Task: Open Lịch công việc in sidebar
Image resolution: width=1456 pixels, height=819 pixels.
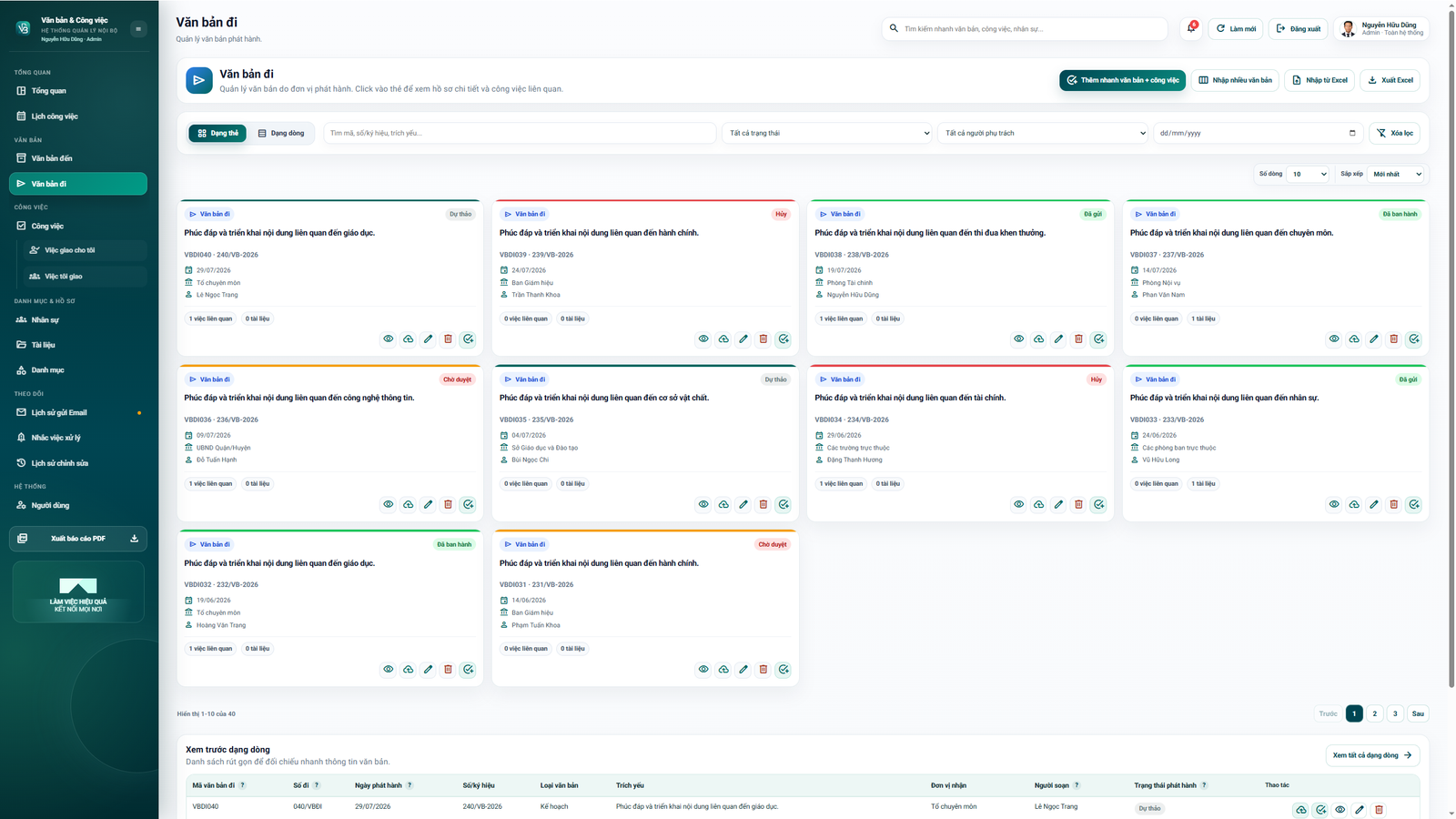Action: click(x=78, y=116)
